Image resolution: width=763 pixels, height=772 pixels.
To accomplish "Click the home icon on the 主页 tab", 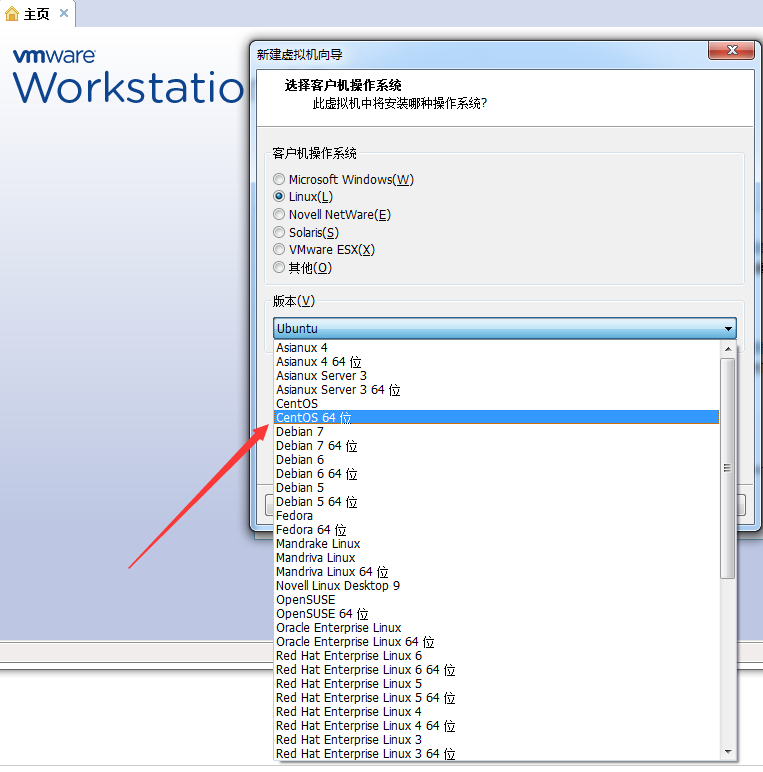I will click(x=12, y=14).
